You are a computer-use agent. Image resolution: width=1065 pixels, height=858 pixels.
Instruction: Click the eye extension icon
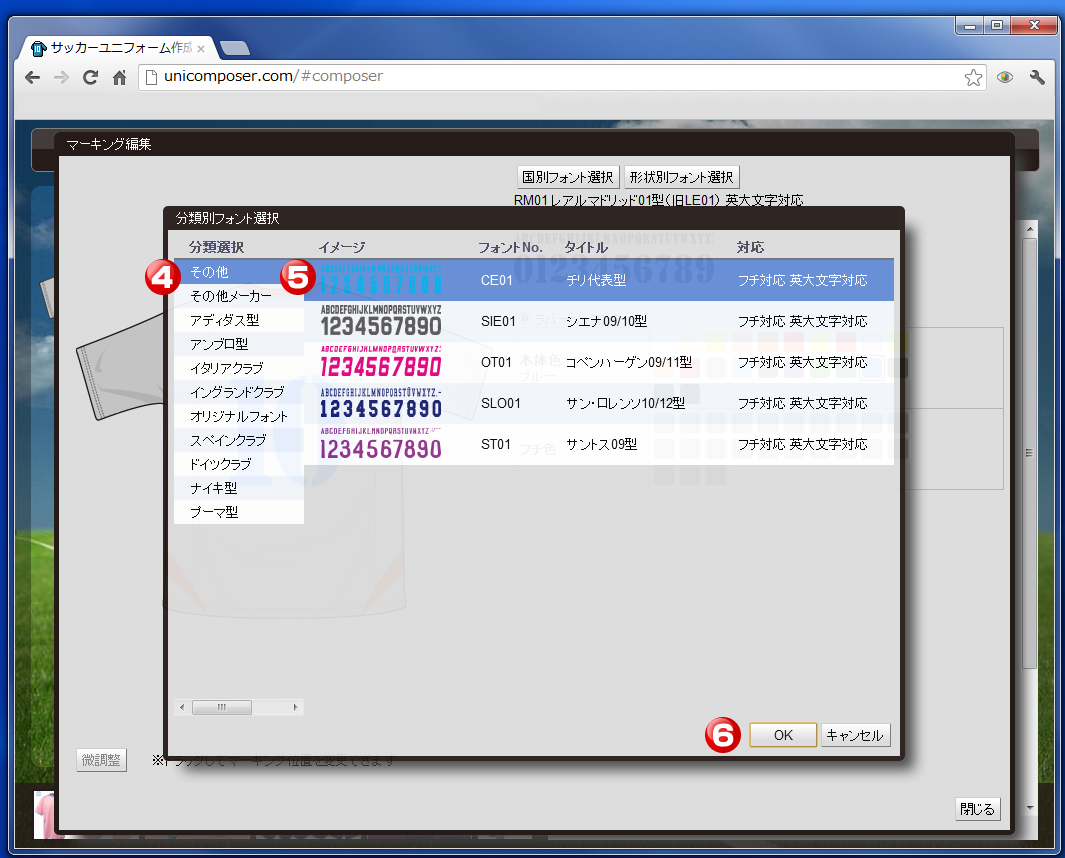[x=1005, y=77]
